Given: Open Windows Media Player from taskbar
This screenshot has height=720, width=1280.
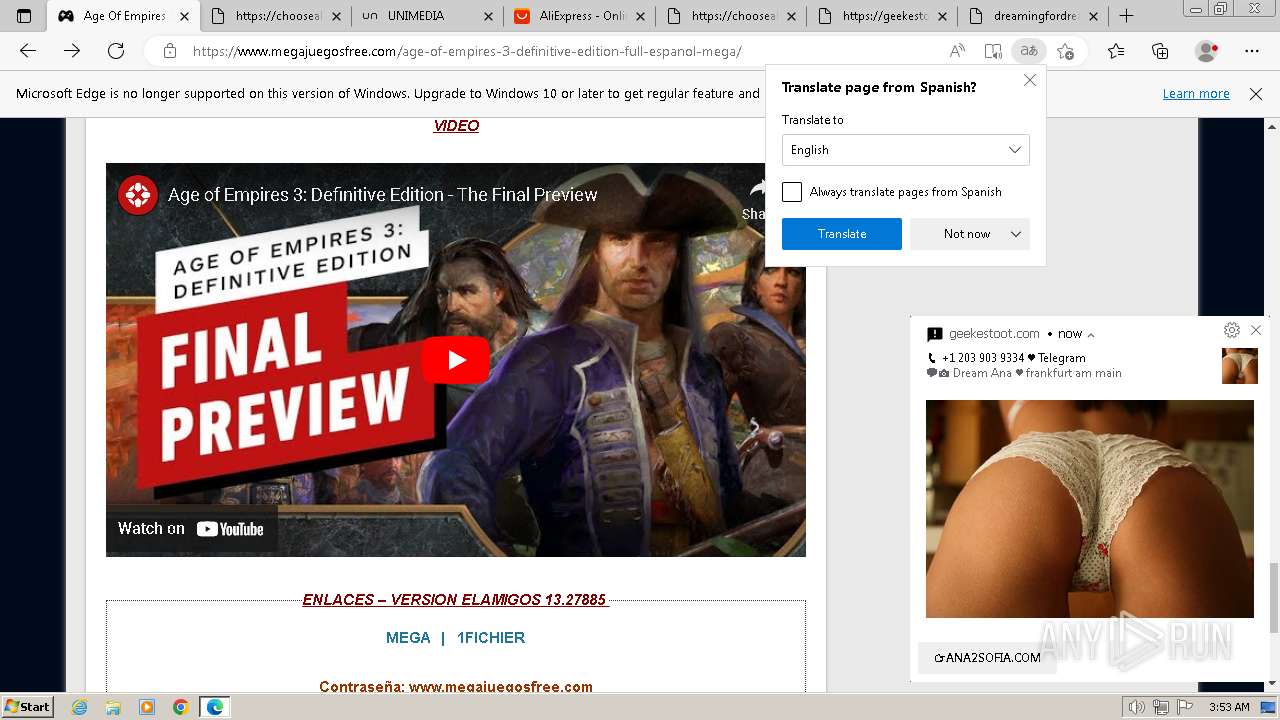Looking at the screenshot, I should [147, 707].
